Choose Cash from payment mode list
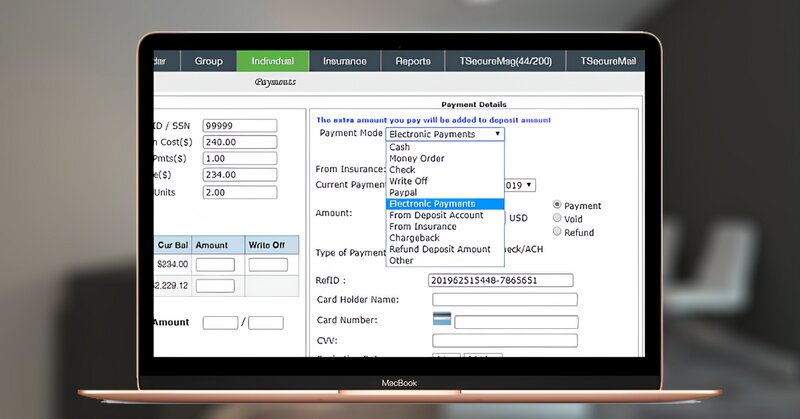Image resolution: width=800 pixels, height=419 pixels. pos(445,147)
